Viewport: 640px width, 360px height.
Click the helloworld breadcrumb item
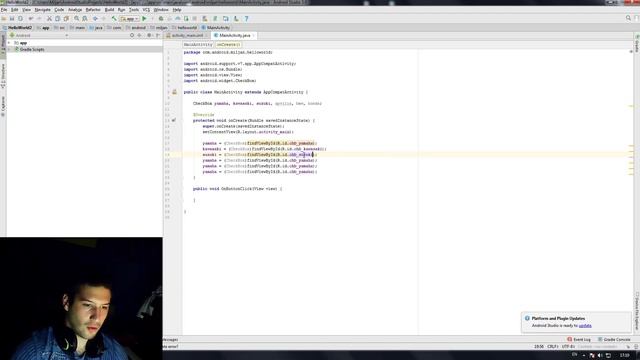pyautogui.click(x=184, y=28)
